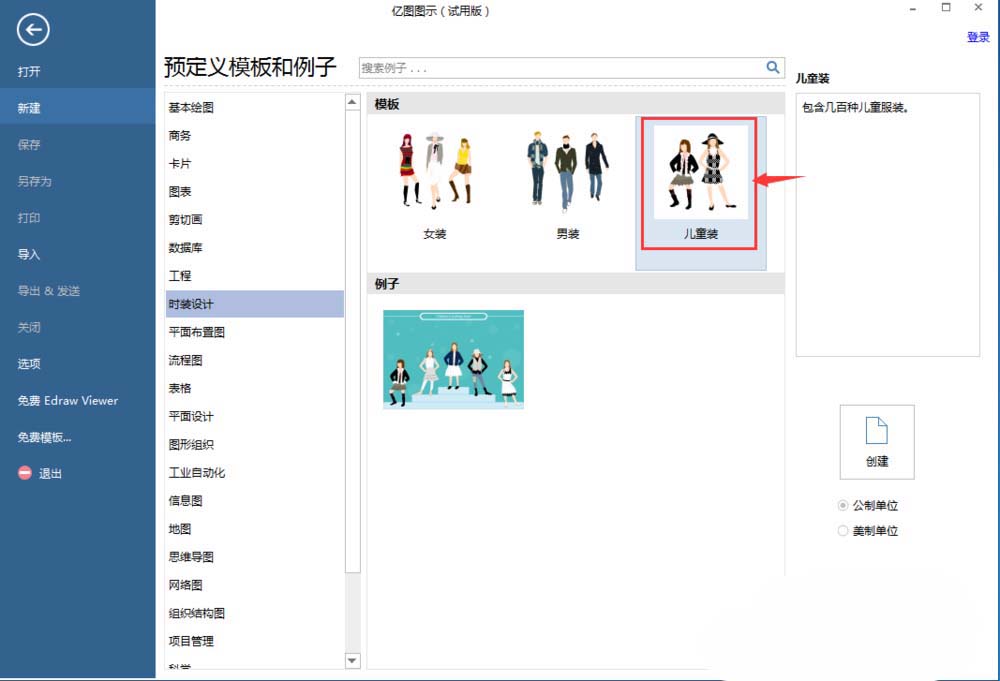1000x681 pixels.
Task: Select the 美制单位 radio button
Action: pyautogui.click(x=843, y=531)
